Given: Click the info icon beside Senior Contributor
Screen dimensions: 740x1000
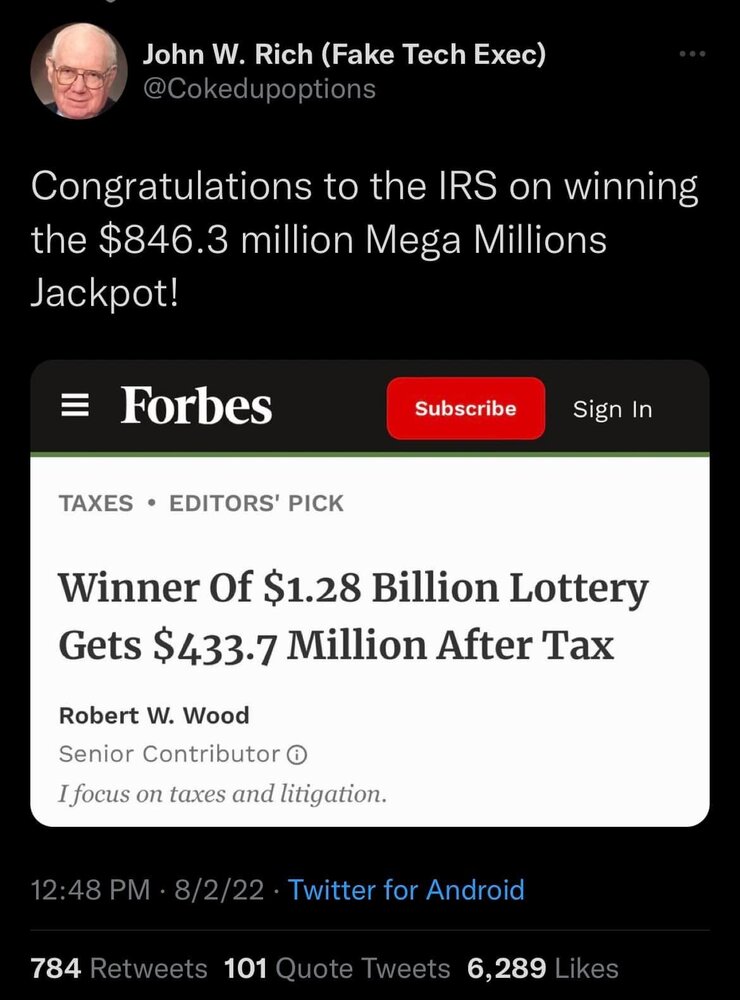Looking at the screenshot, I should tap(297, 753).
